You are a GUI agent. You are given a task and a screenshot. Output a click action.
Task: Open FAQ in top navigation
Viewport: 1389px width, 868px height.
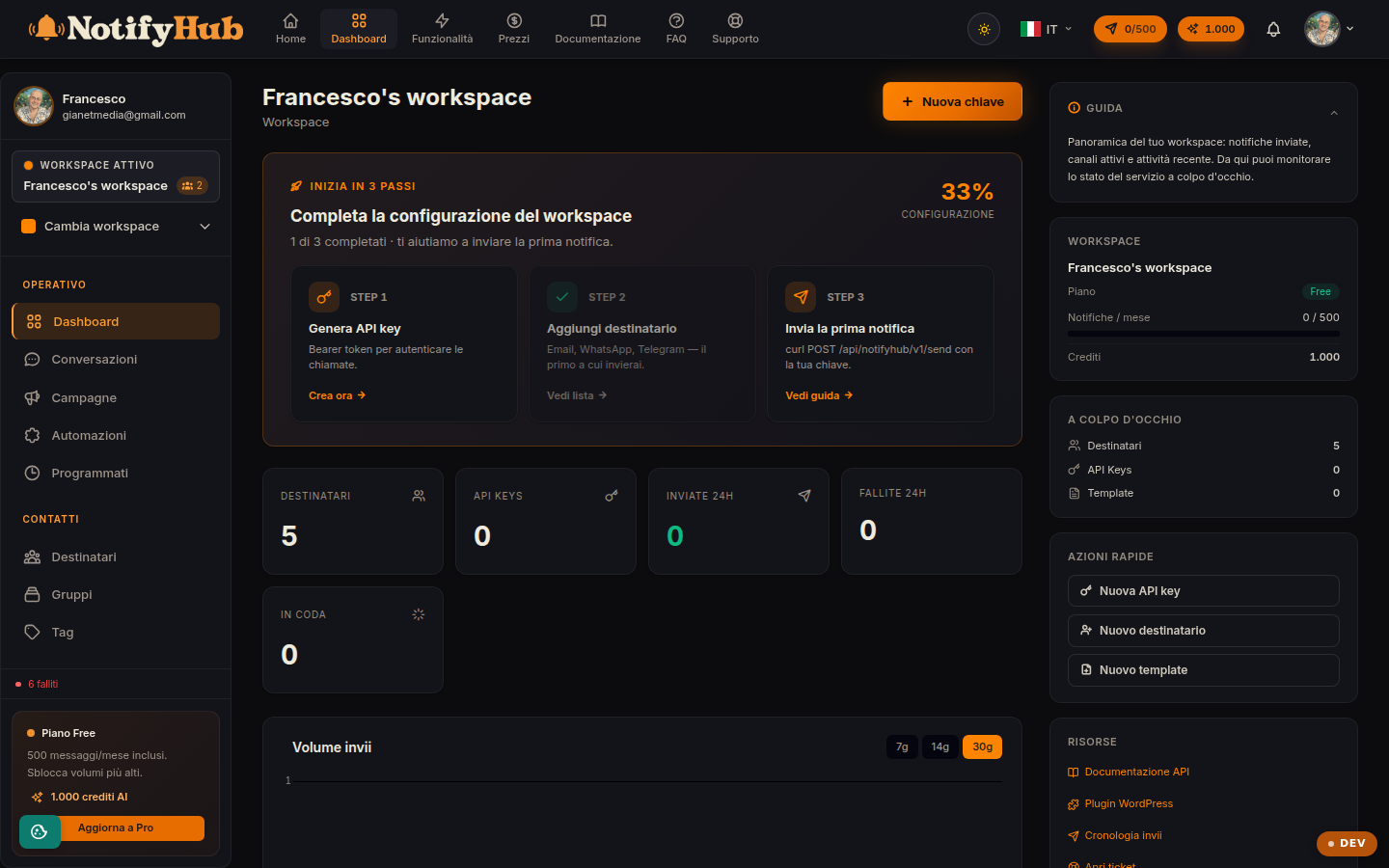click(676, 29)
